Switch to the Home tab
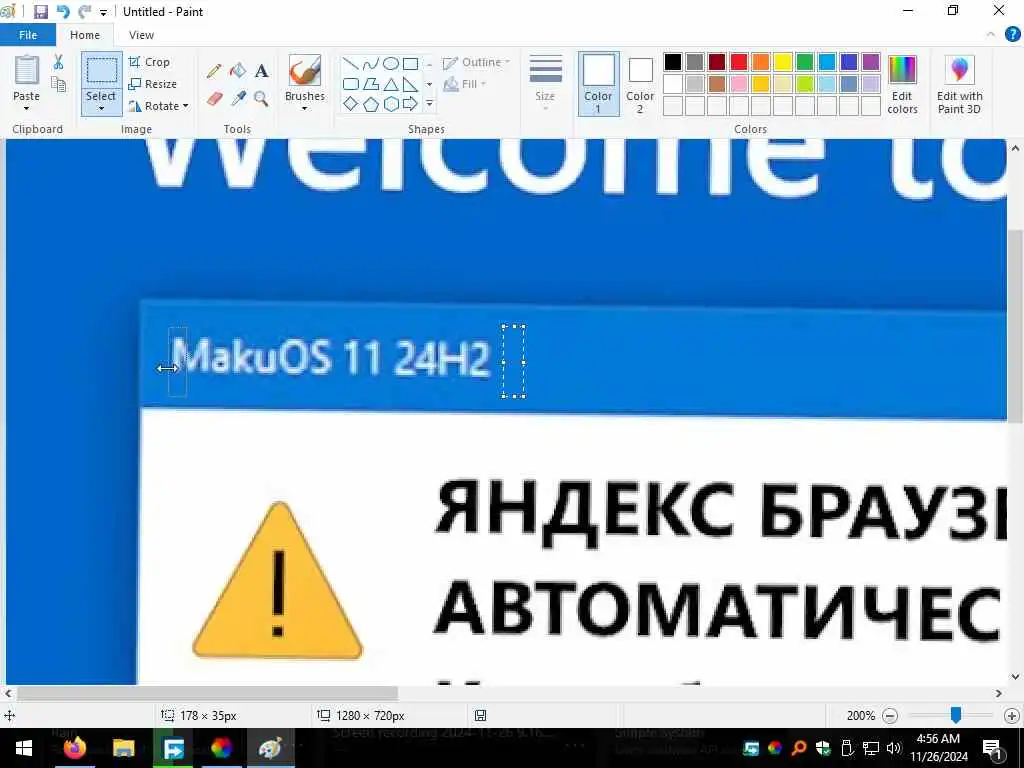This screenshot has height=768, width=1024. [85, 35]
